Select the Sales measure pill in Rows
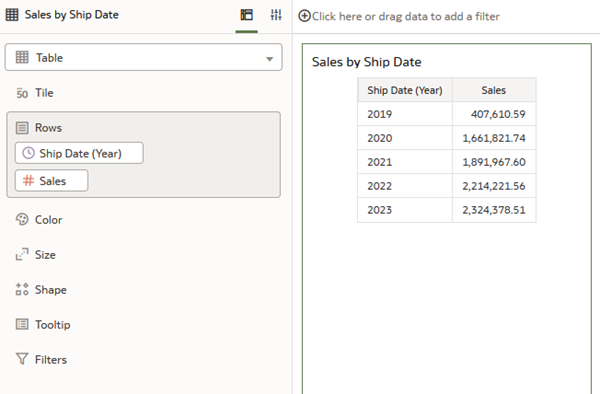 [51, 181]
